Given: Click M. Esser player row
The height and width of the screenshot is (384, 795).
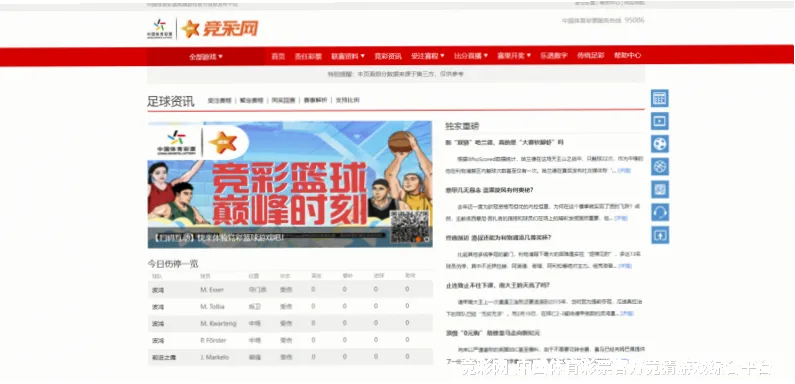Looking at the screenshot, I should coord(290,290).
